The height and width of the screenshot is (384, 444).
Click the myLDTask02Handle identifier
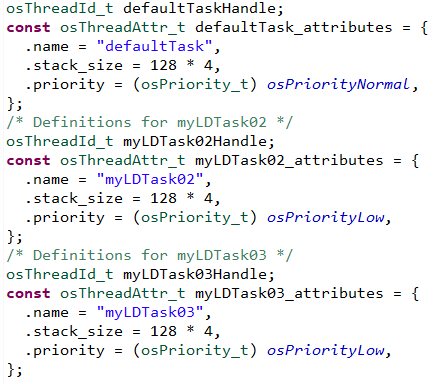point(195,141)
